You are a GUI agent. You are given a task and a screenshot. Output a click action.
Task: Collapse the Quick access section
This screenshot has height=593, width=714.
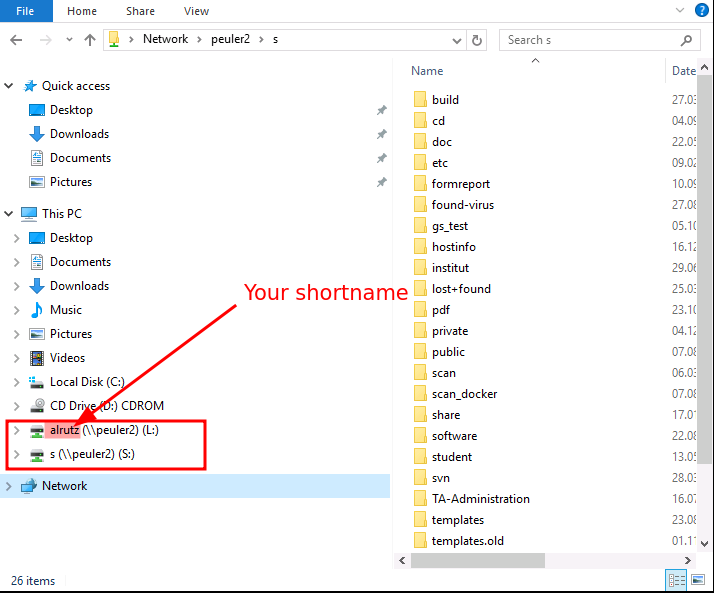coord(9,86)
